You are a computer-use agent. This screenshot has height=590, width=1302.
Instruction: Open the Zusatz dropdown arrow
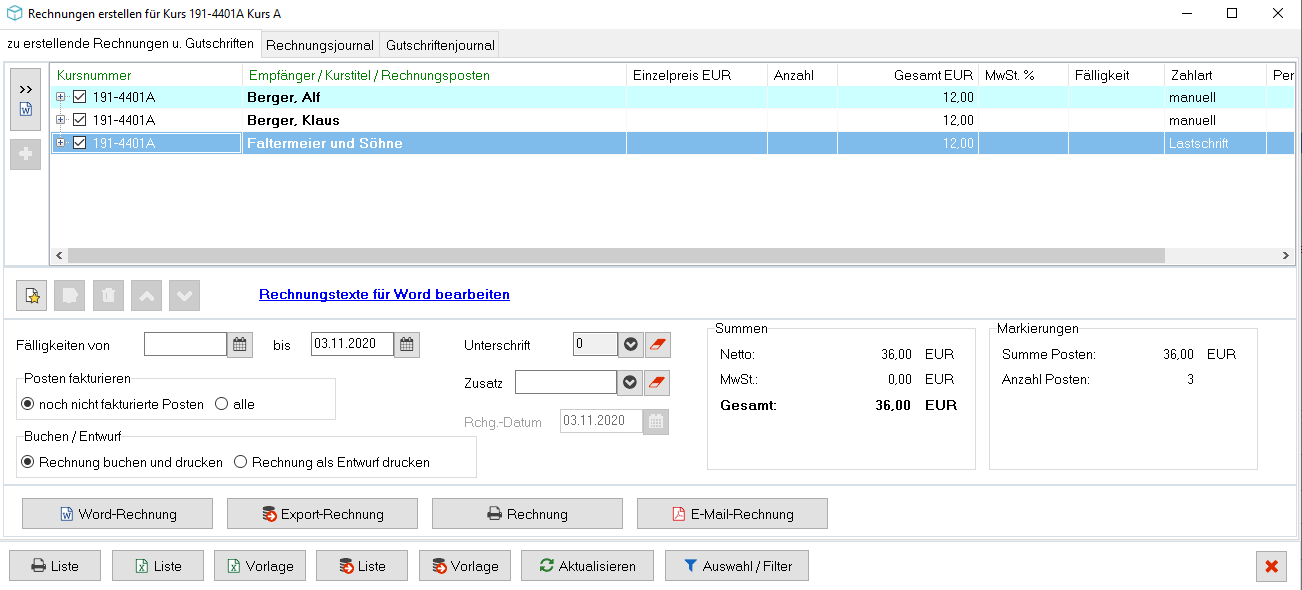[x=631, y=383]
